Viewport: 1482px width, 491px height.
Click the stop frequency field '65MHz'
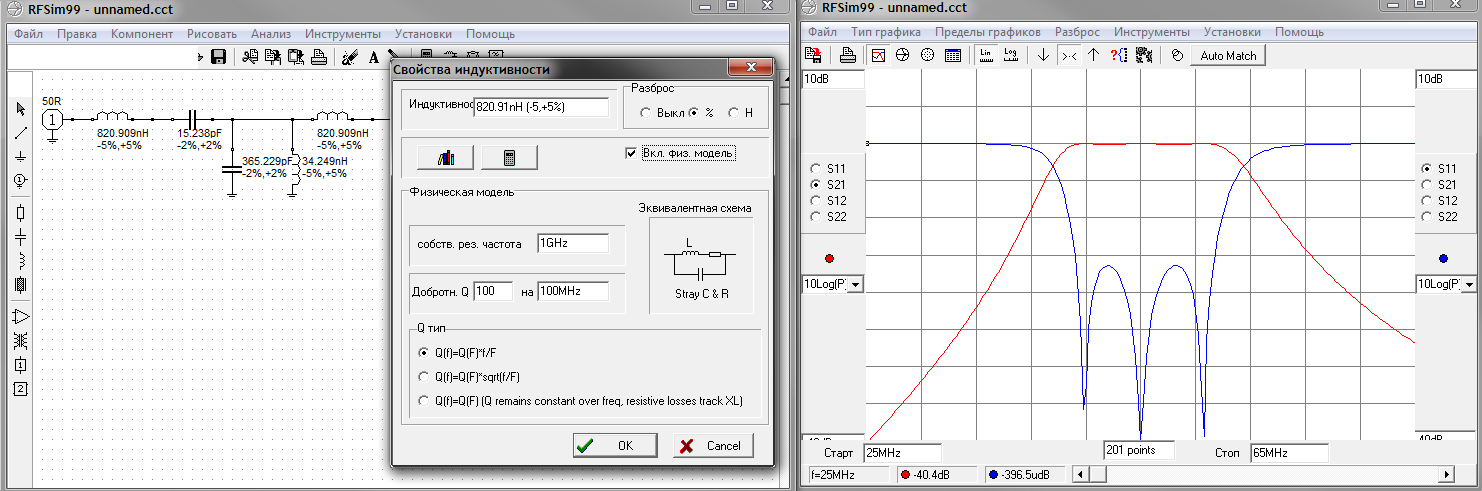pos(1289,453)
